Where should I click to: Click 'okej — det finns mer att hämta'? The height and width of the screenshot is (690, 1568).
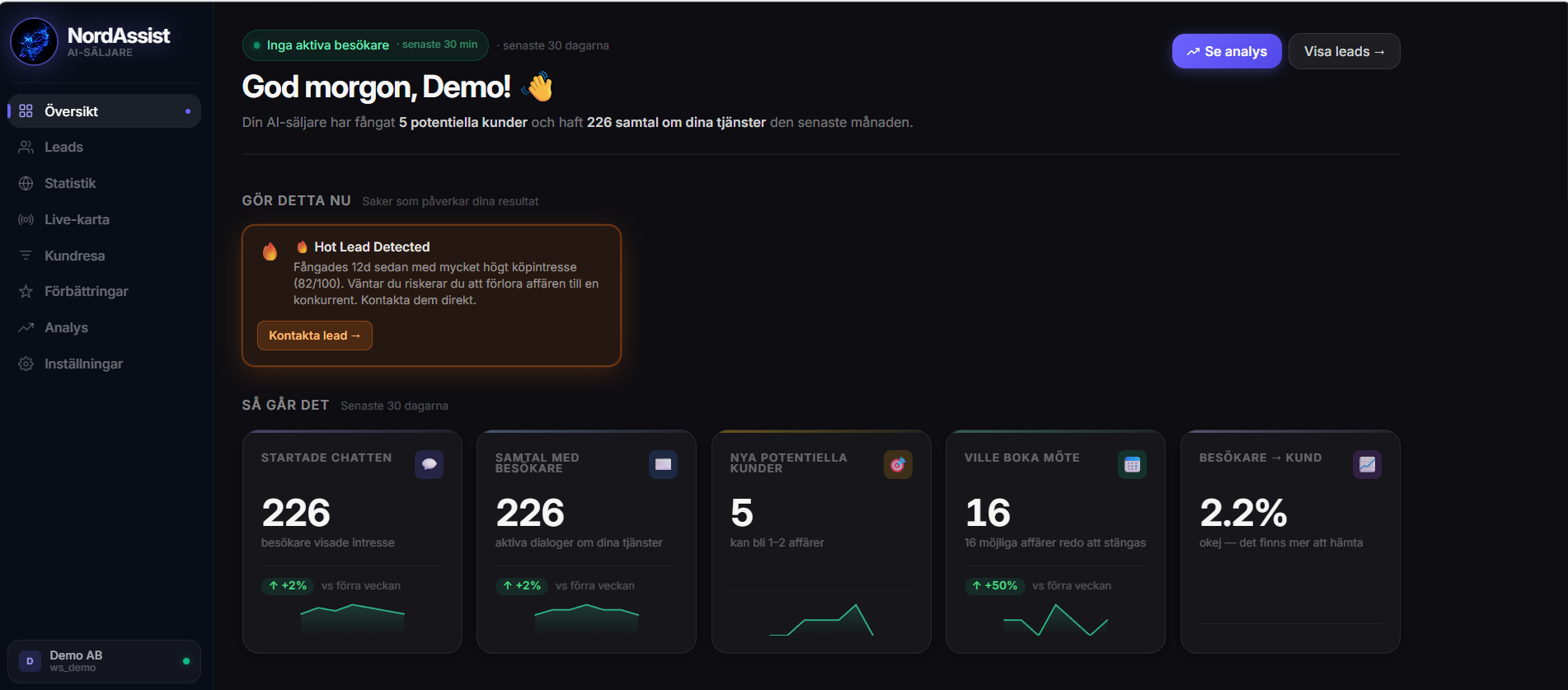coord(1281,542)
